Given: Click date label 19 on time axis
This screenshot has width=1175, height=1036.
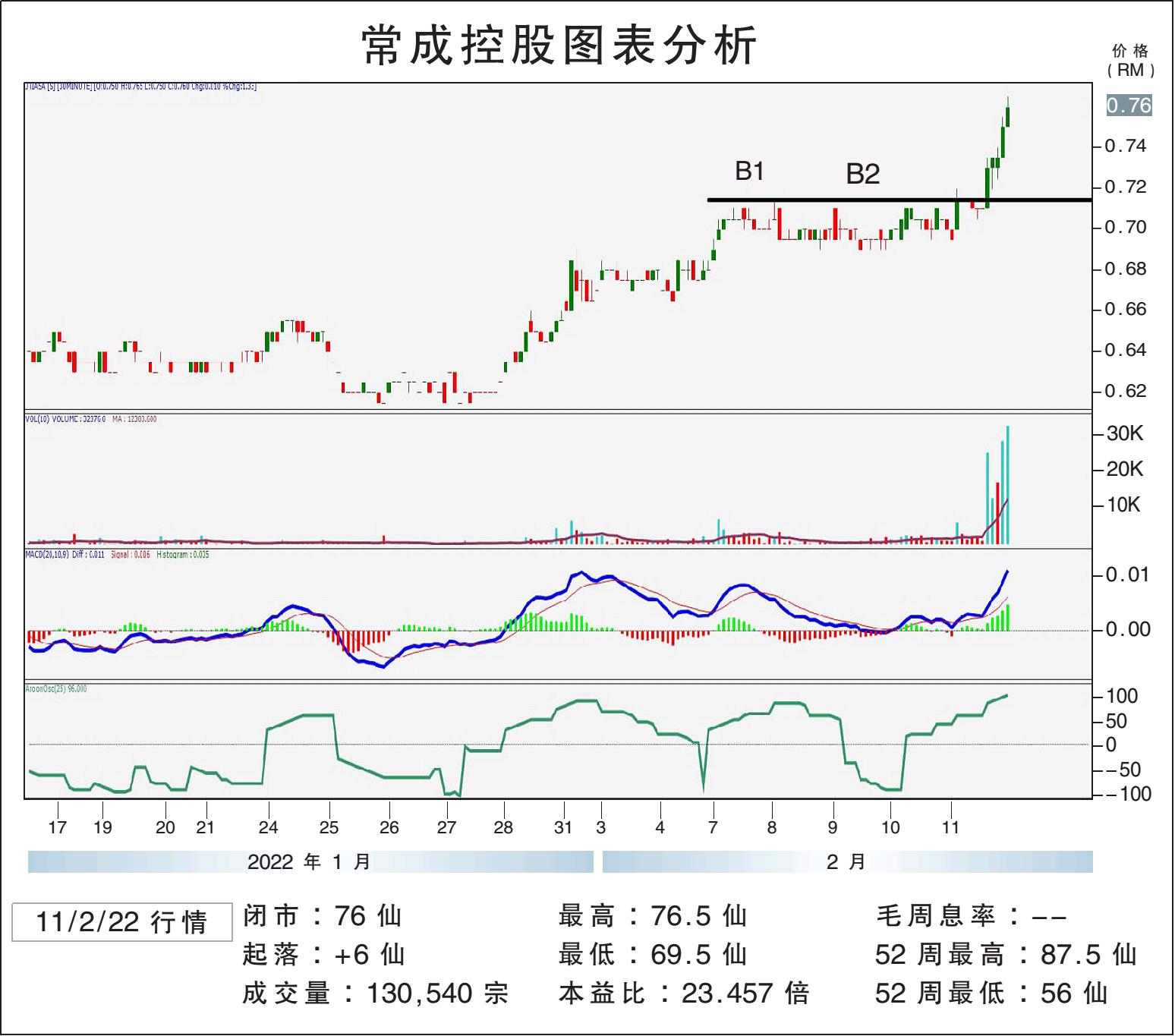Looking at the screenshot, I should pos(102,827).
